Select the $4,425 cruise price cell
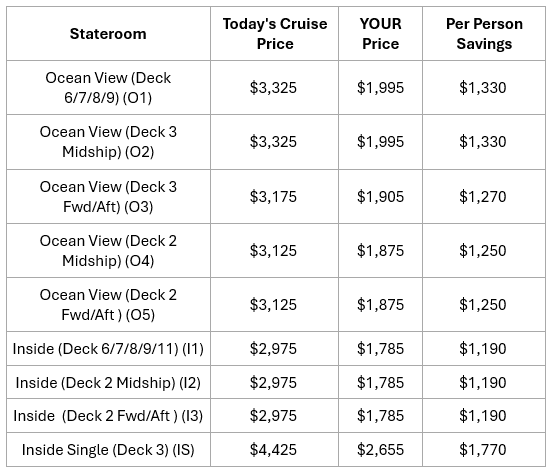 pos(274,450)
